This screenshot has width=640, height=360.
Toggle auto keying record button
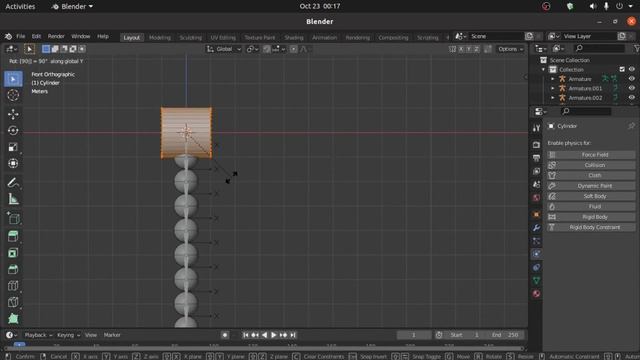224,335
